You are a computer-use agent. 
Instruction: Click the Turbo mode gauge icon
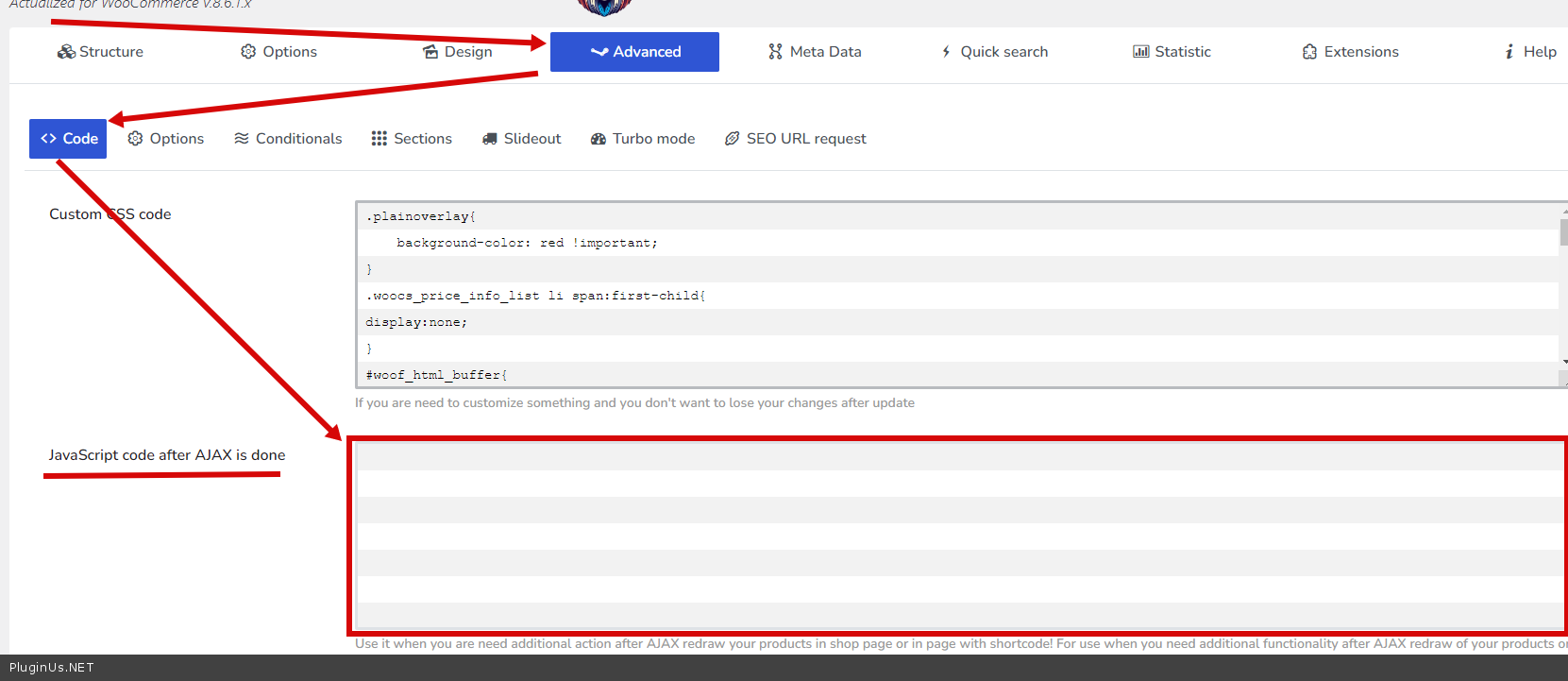click(x=599, y=139)
